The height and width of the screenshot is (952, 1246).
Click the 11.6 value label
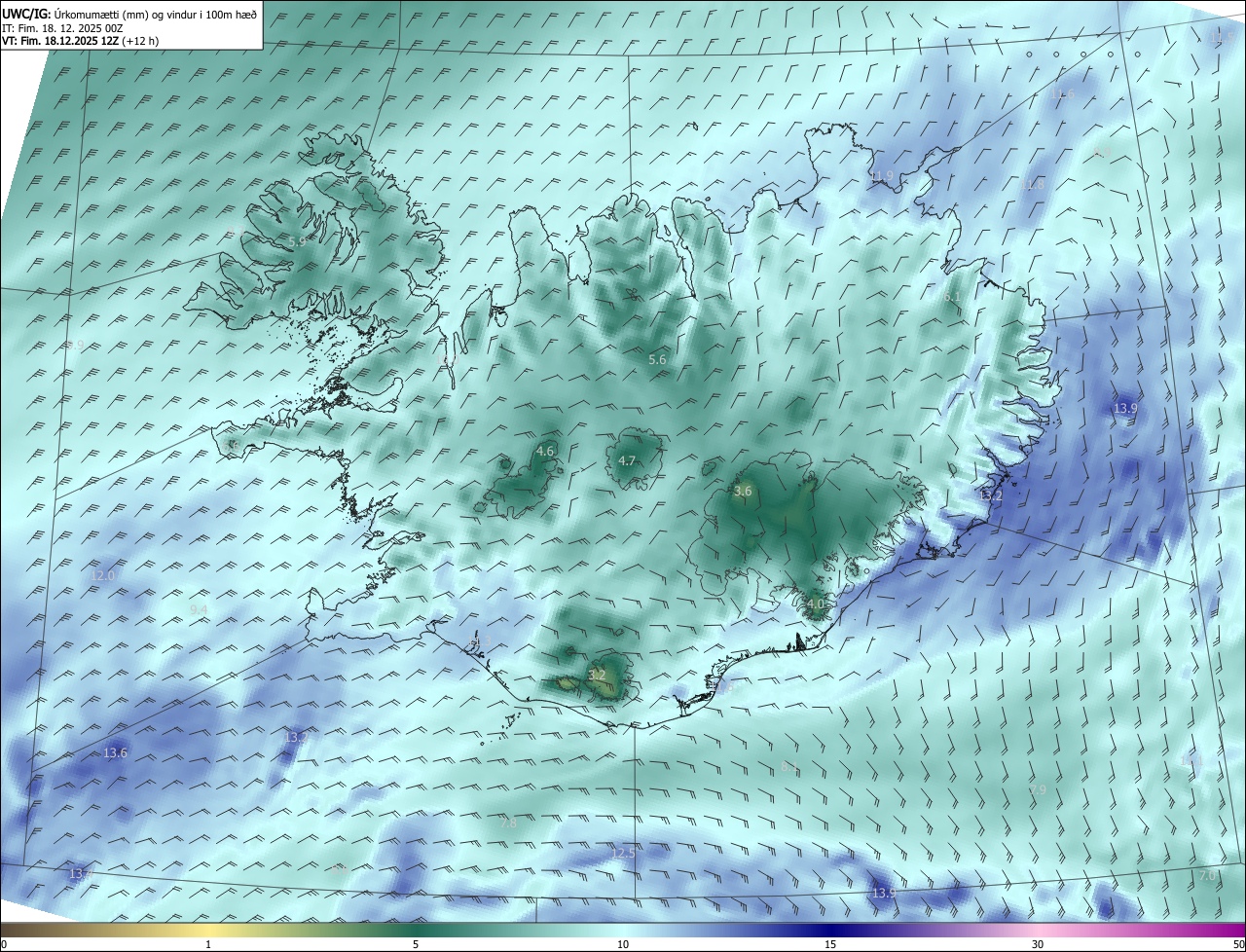pyautogui.click(x=1064, y=94)
